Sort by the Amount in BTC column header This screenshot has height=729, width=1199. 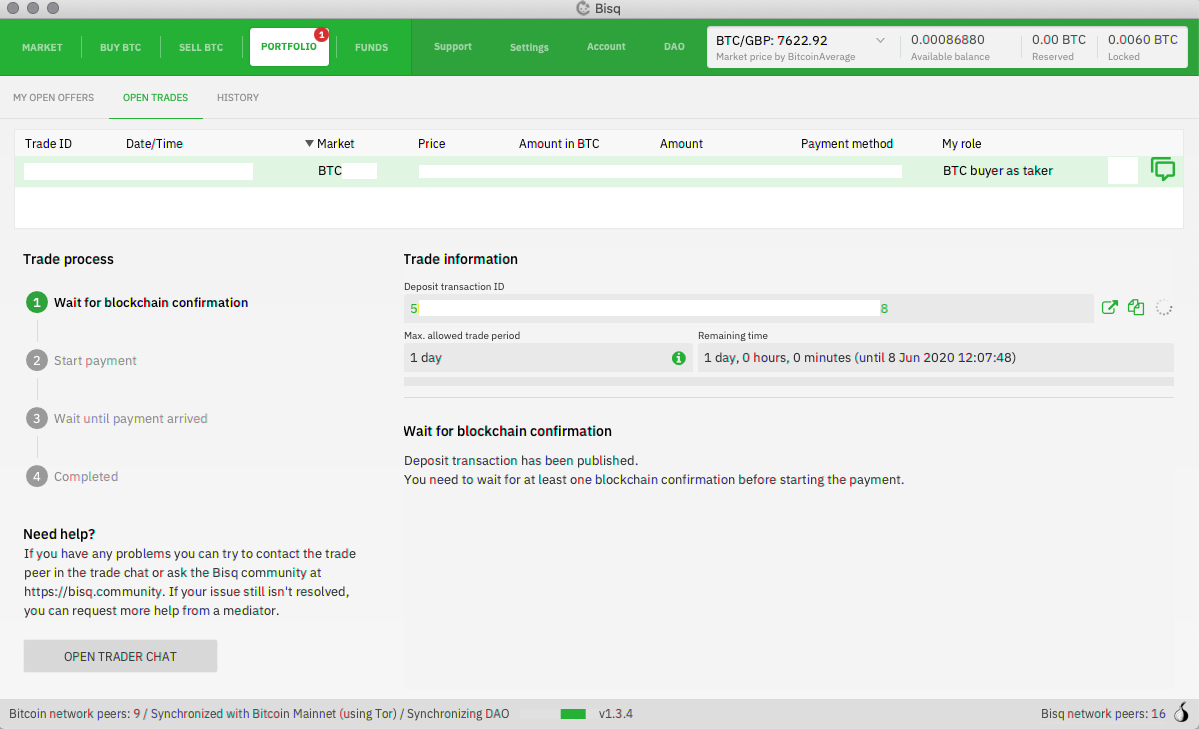[x=559, y=144]
